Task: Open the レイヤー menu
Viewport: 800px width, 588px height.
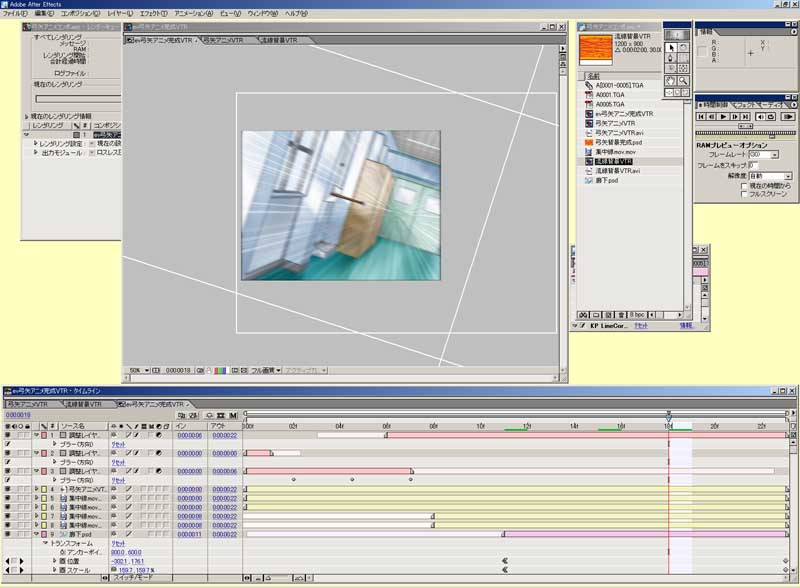Action: [x=120, y=14]
